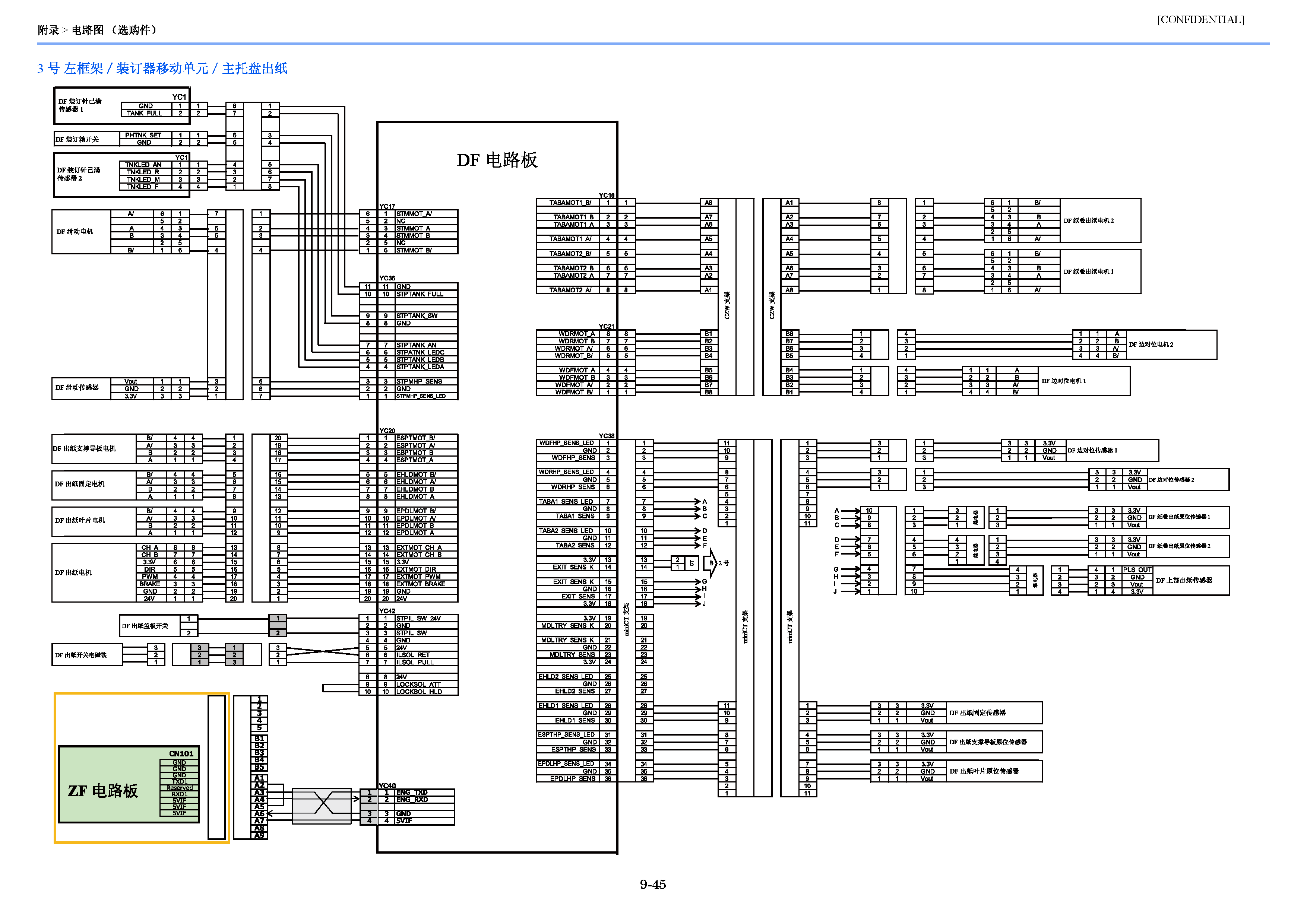Click the "EHLD2_SENS_LED" signal name
Image resolution: width=1307 pixels, height=924 pixels.
click(566, 676)
